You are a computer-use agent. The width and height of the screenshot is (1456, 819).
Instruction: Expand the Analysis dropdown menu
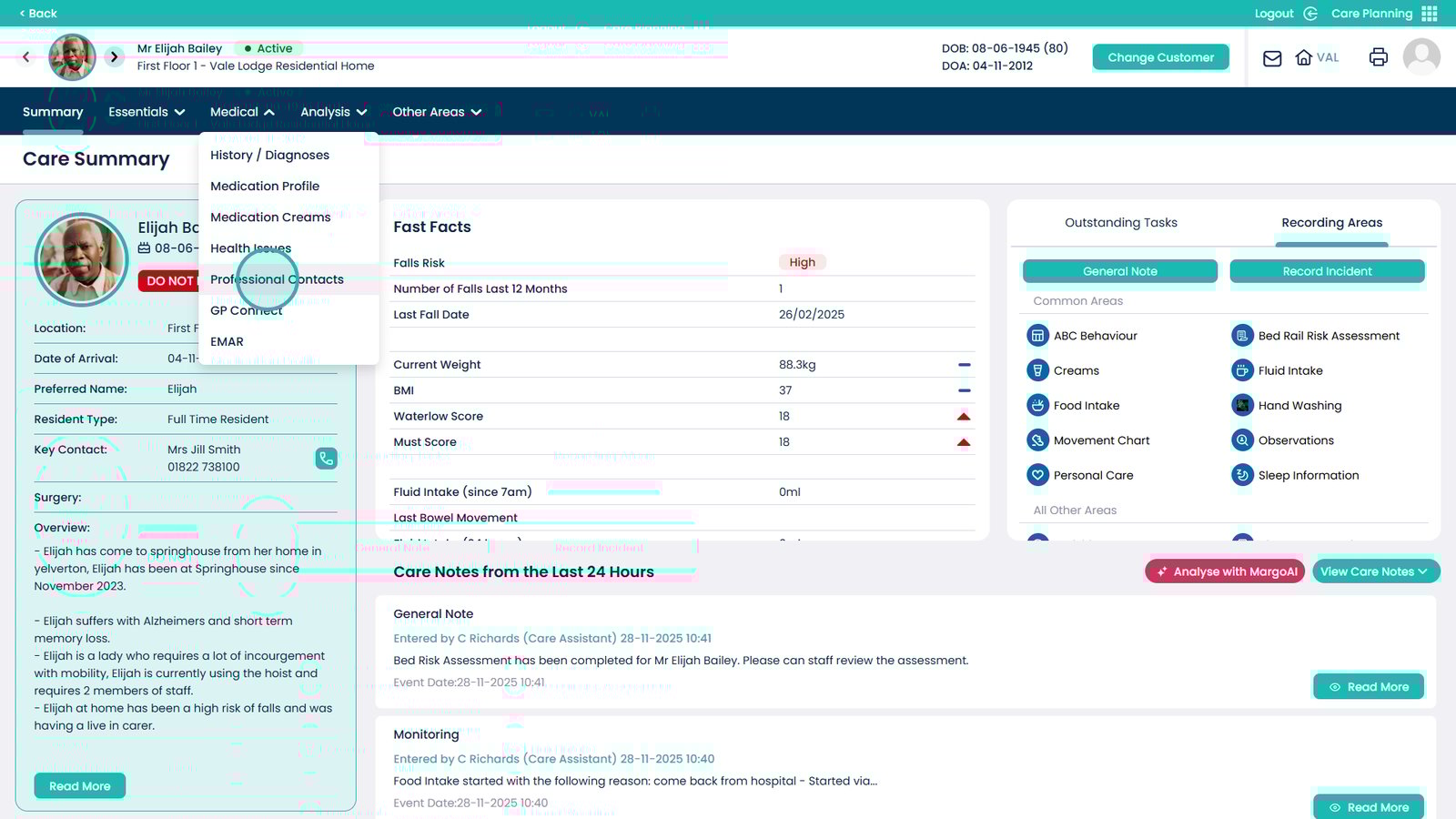click(x=333, y=112)
